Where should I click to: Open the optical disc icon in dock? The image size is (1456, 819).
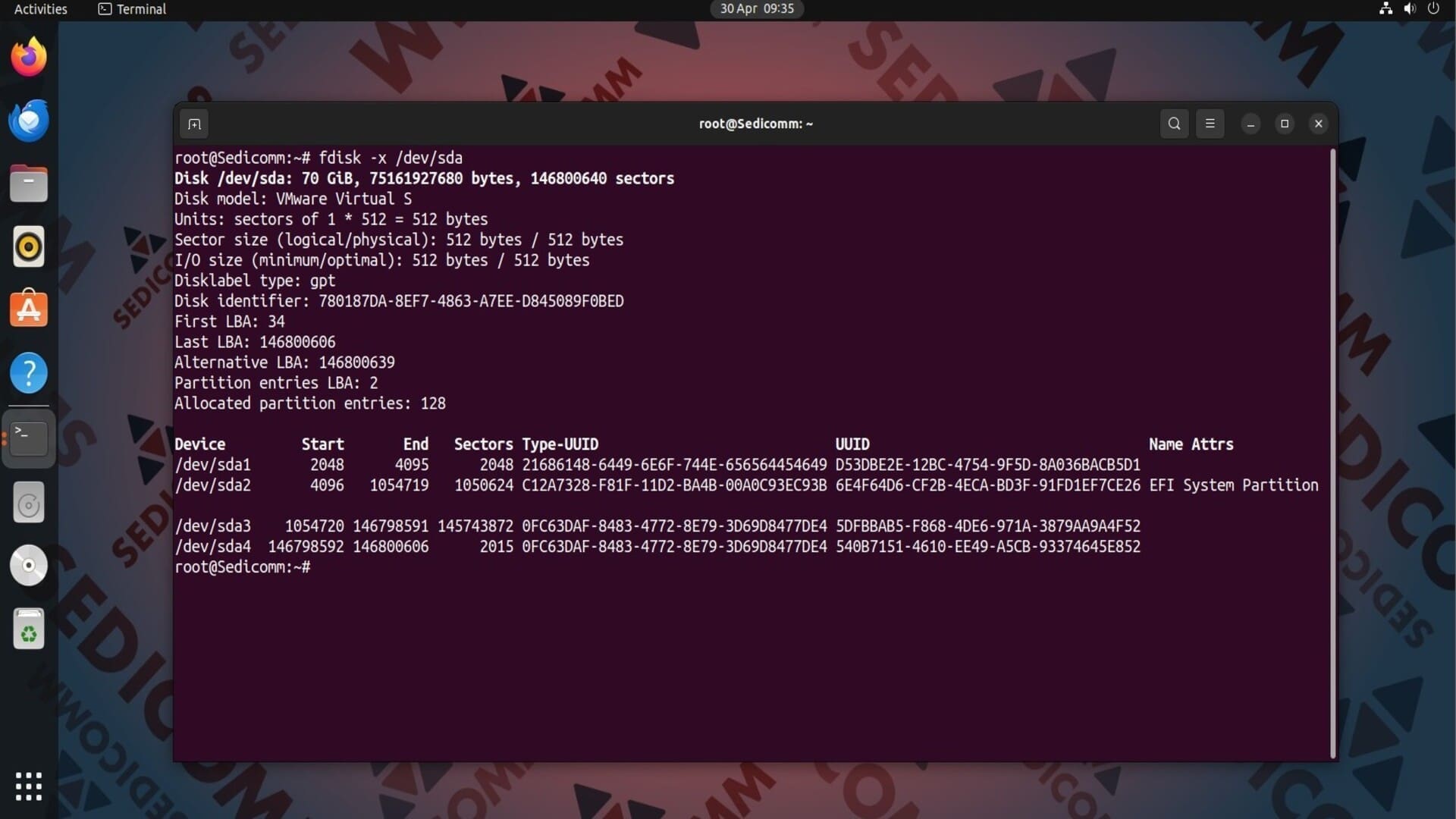point(29,566)
